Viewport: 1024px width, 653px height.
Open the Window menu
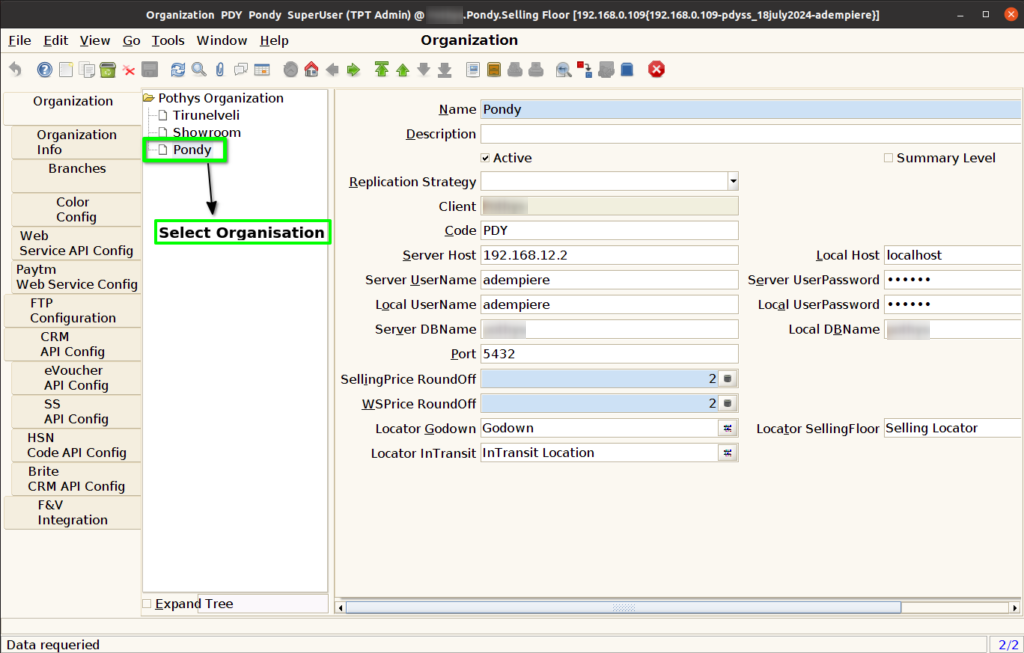(221, 40)
